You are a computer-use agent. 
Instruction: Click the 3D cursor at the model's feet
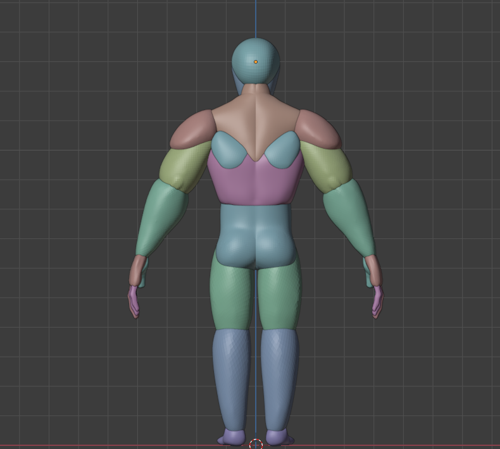256,444
